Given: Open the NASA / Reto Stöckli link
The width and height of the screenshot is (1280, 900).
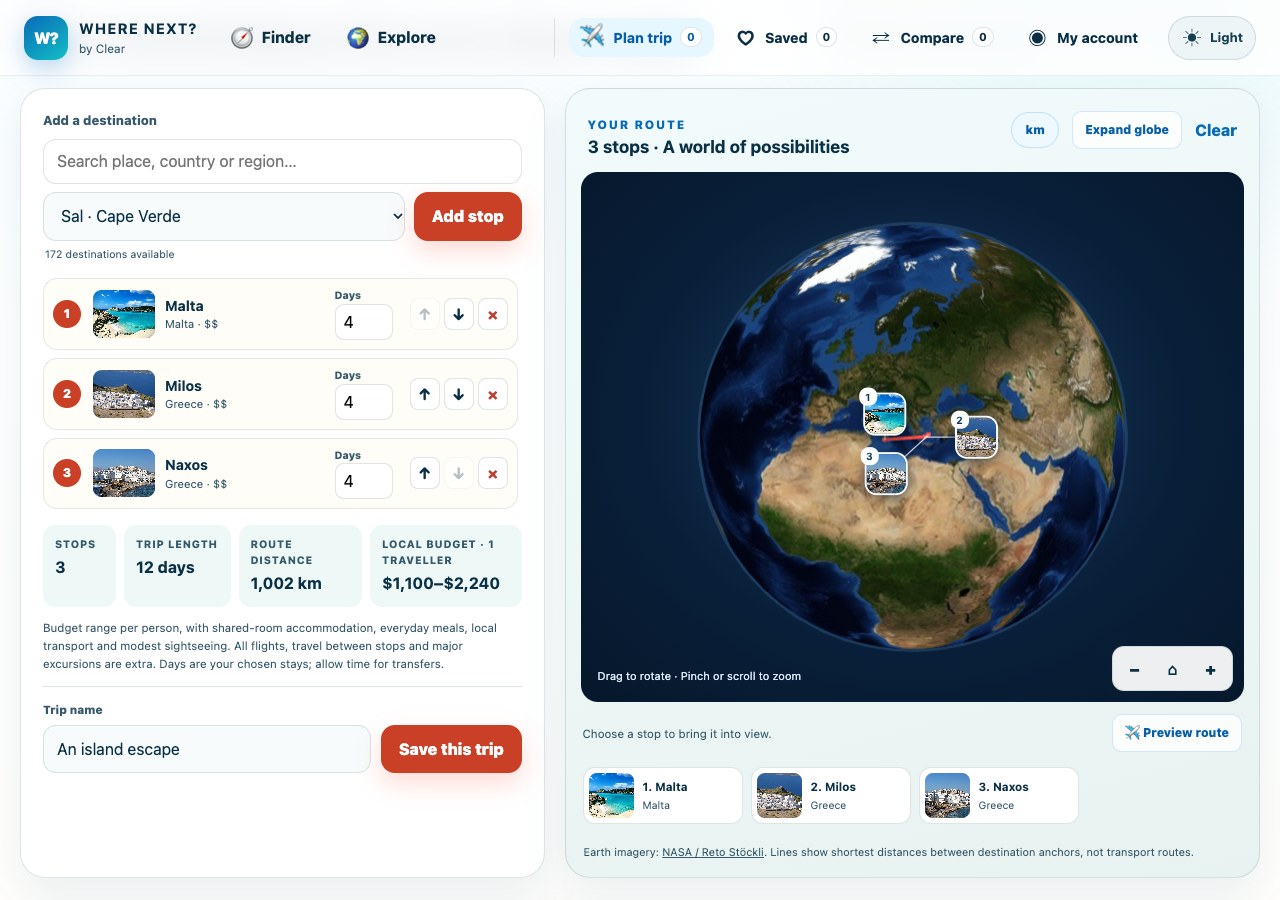Looking at the screenshot, I should [x=713, y=852].
